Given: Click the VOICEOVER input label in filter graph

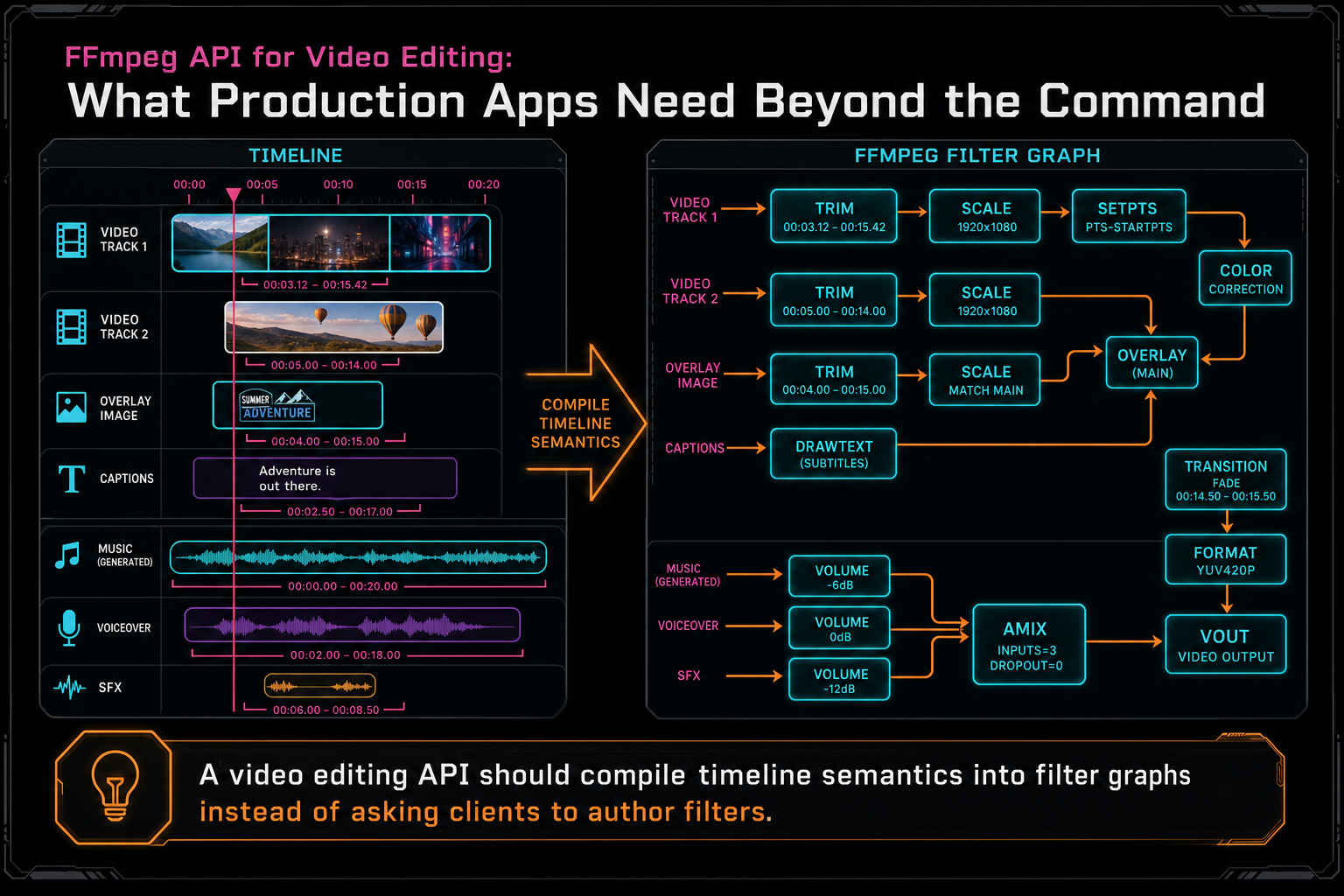Looking at the screenshot, I should coord(688,626).
